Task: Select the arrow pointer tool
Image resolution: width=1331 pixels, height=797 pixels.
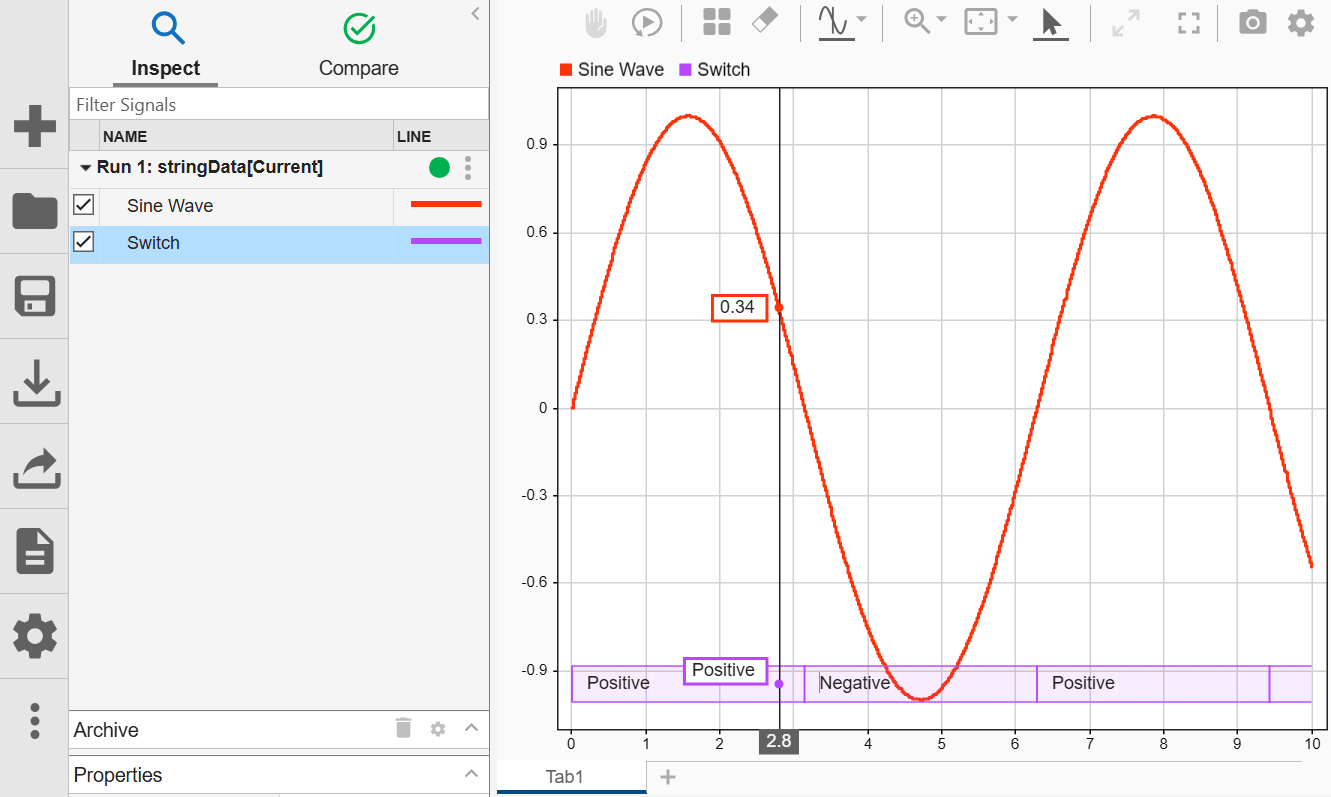Action: 1050,22
